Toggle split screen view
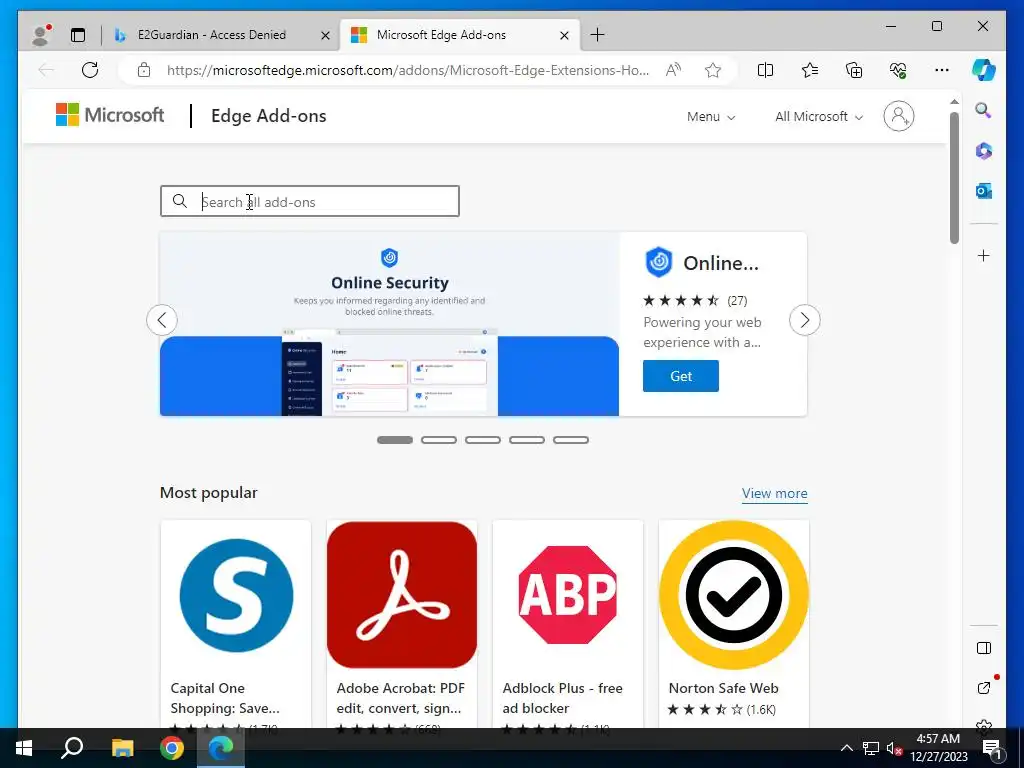This screenshot has width=1024, height=768. click(x=765, y=70)
